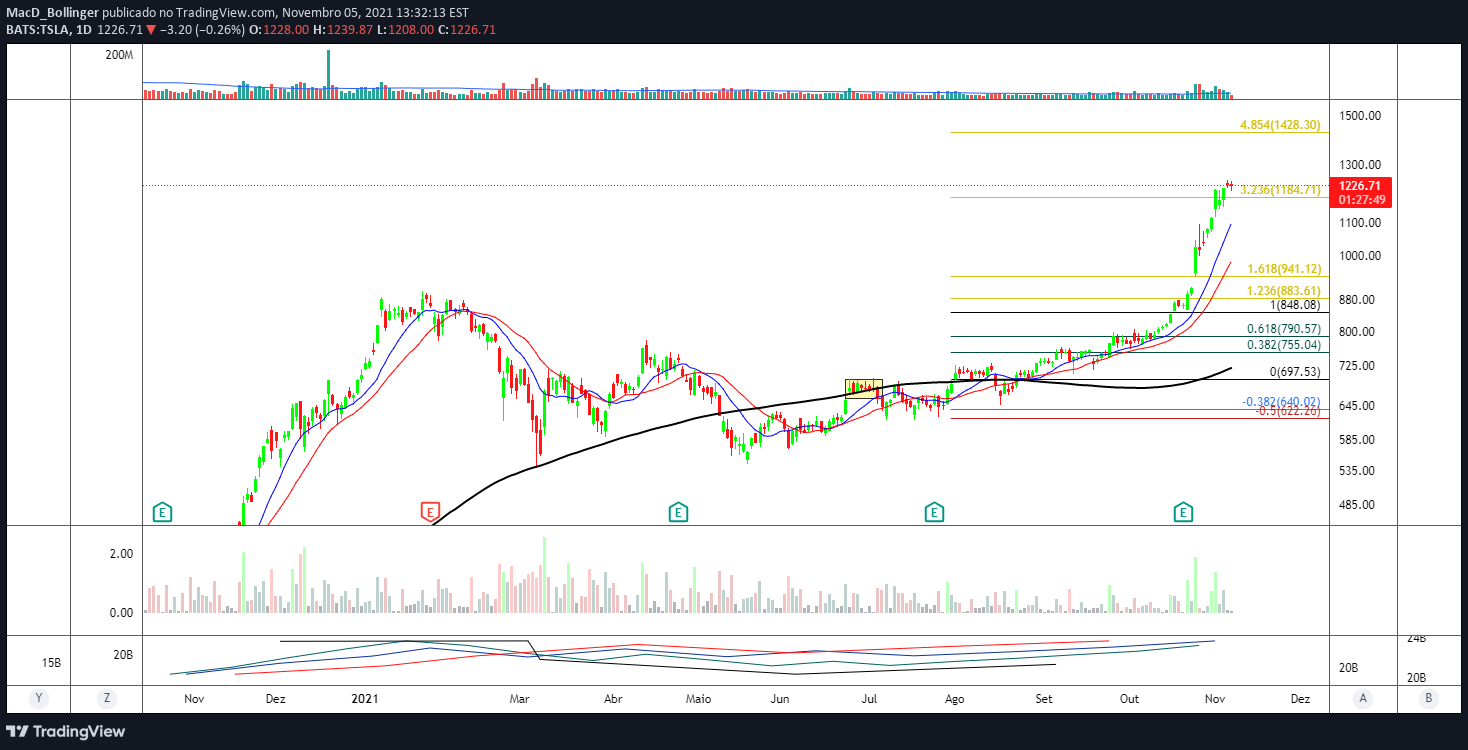This screenshot has width=1468, height=750.
Task: Select the Dez label on the time axis
Action: pyautogui.click(x=276, y=699)
